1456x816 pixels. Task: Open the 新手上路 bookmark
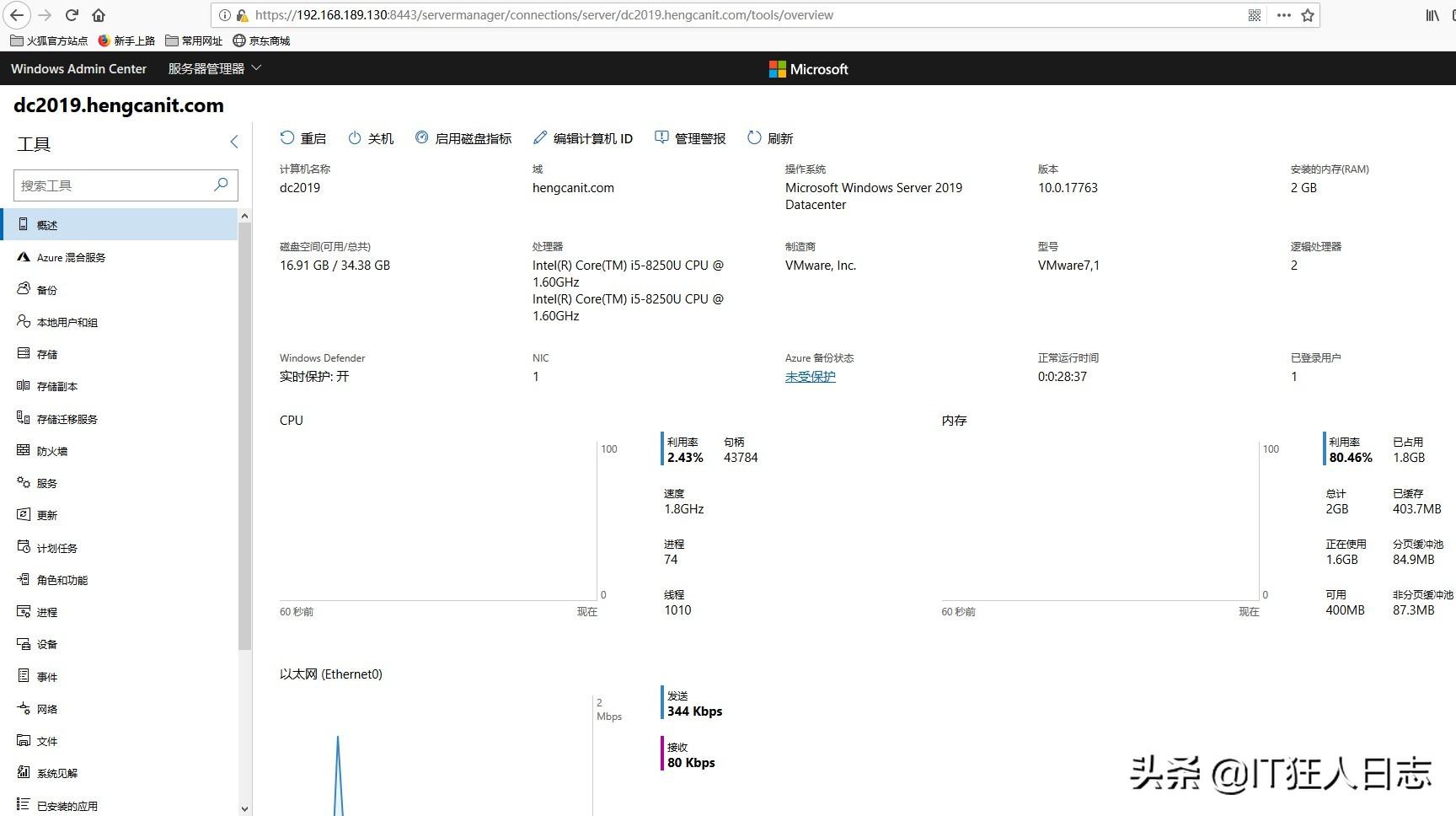126,40
